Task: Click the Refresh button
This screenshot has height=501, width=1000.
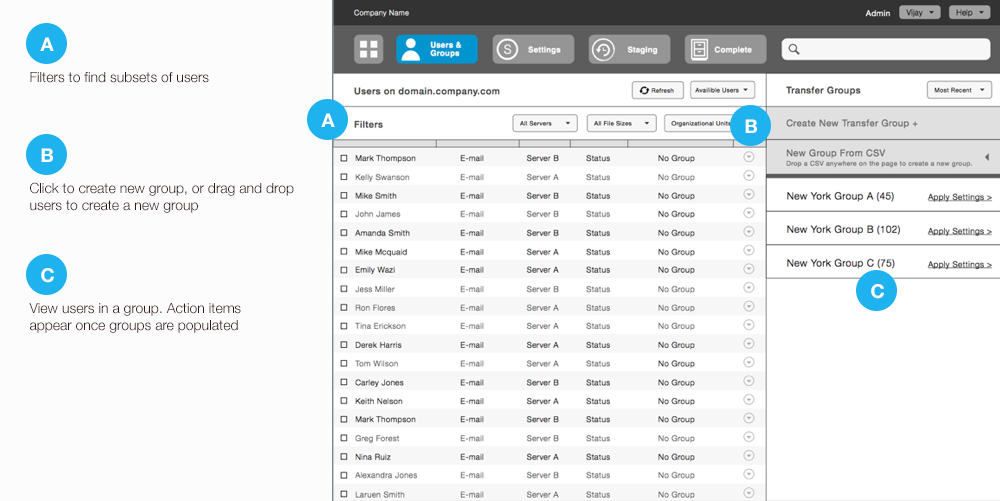Action: click(x=658, y=91)
